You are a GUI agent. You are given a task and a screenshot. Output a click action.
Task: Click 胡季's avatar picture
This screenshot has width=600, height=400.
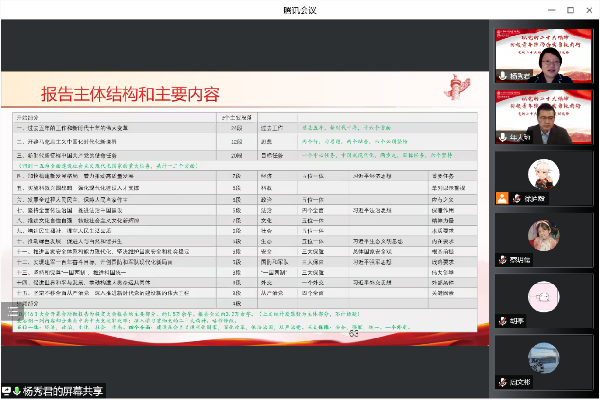[x=544, y=293]
